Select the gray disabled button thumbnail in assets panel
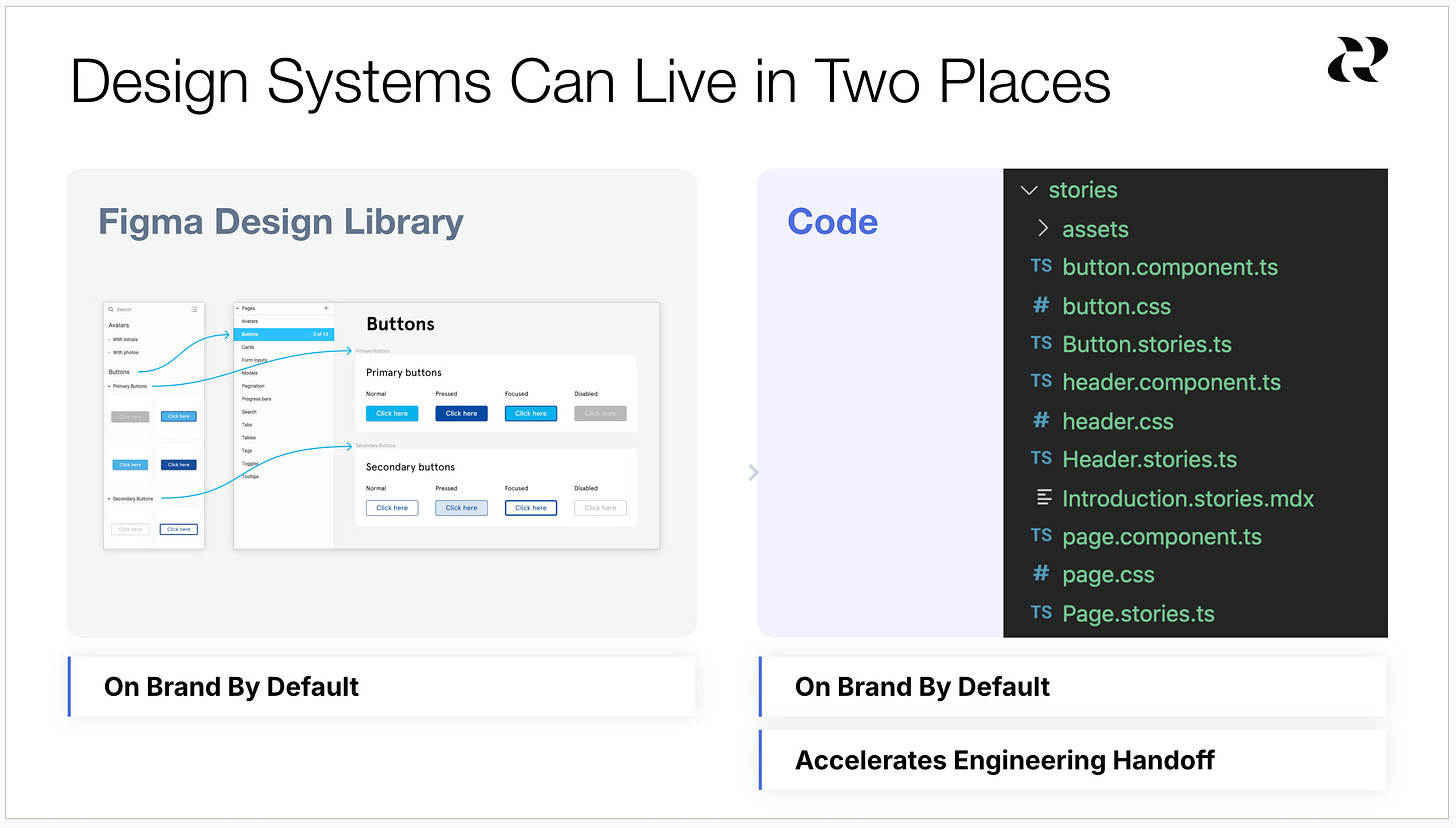Viewport: 1456px width, 828px height. pyautogui.click(x=130, y=417)
